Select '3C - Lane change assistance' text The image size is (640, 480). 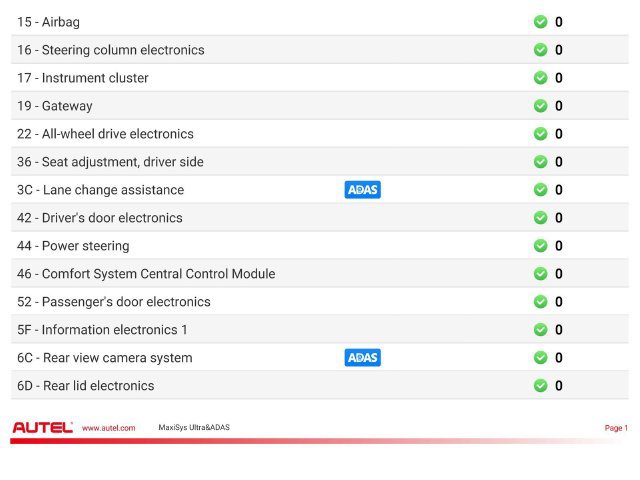(100, 190)
